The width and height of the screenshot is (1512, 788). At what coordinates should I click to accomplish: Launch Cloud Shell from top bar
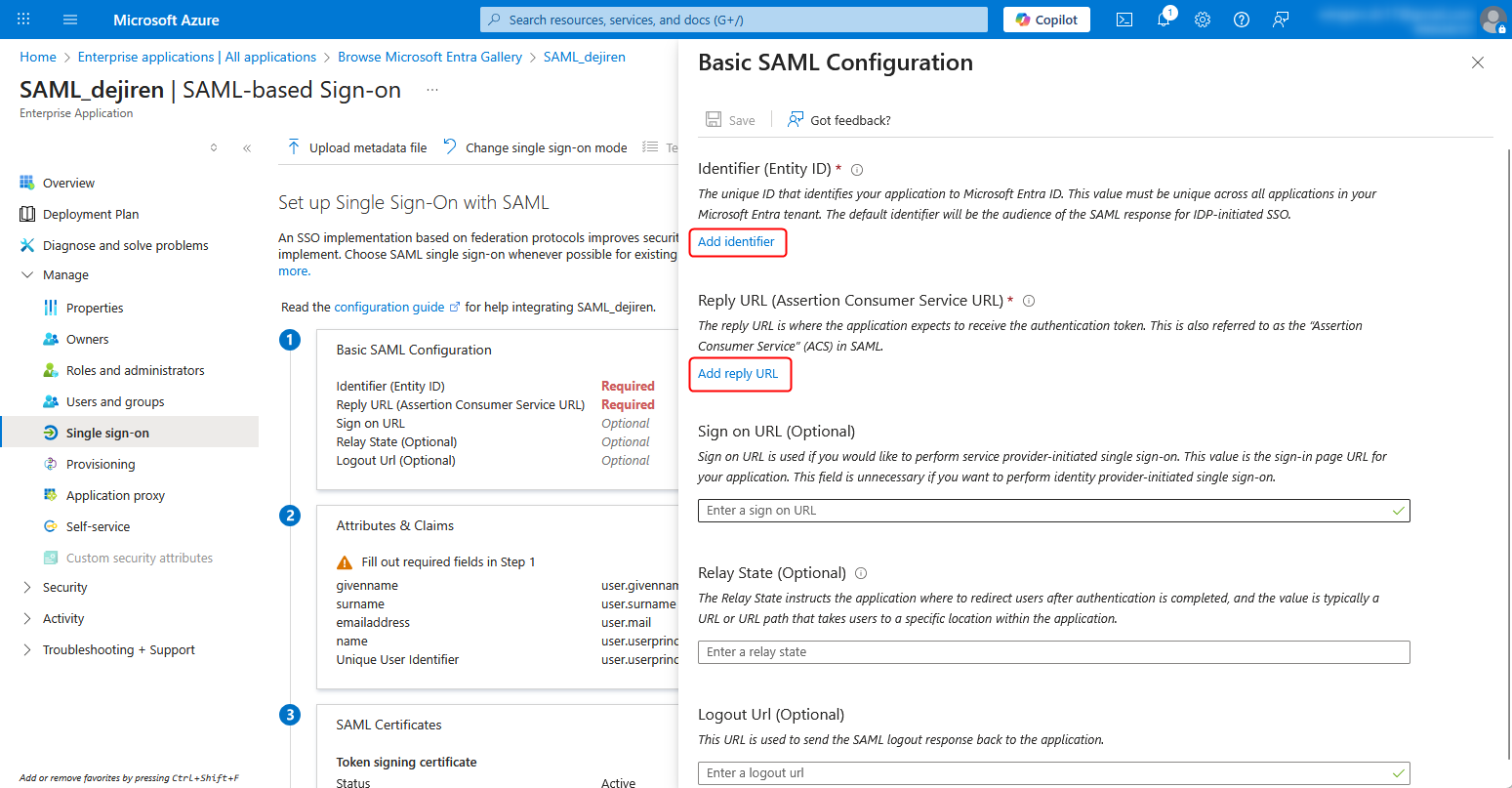point(1124,20)
